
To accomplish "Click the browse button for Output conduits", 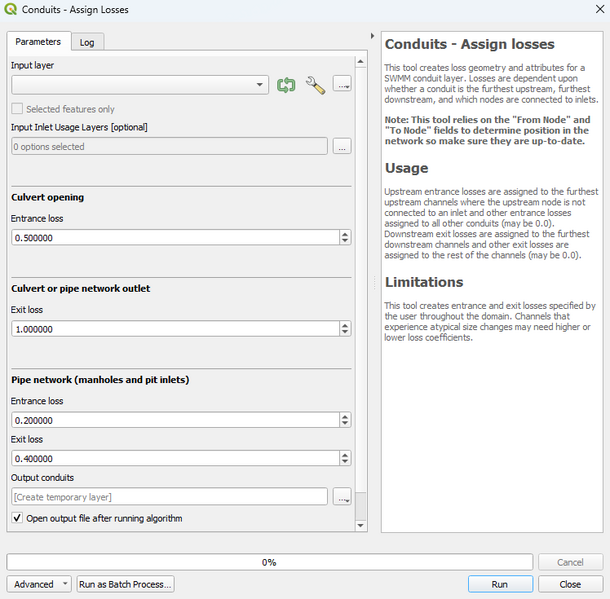I will pos(342,497).
